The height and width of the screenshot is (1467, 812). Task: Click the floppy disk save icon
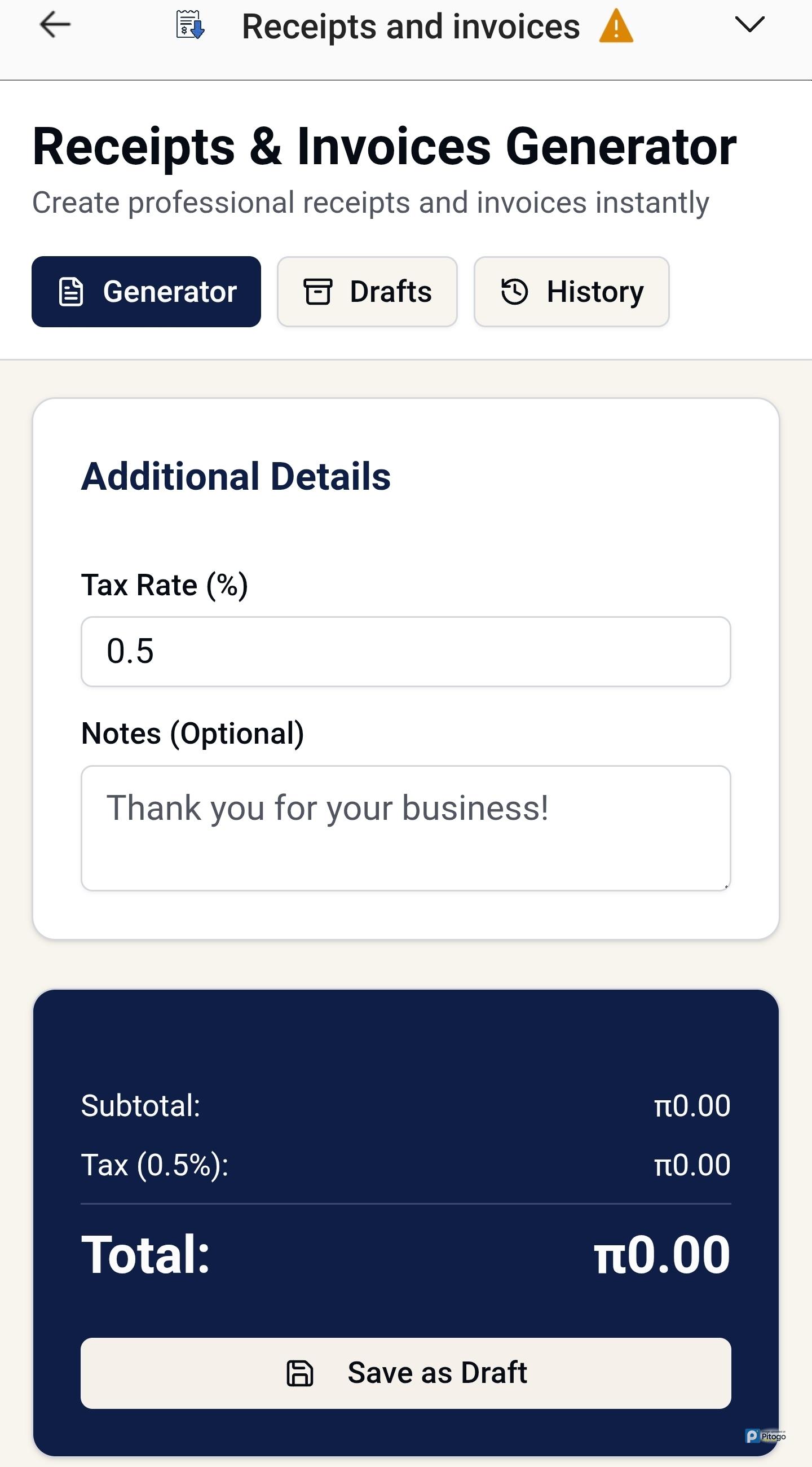(300, 1373)
